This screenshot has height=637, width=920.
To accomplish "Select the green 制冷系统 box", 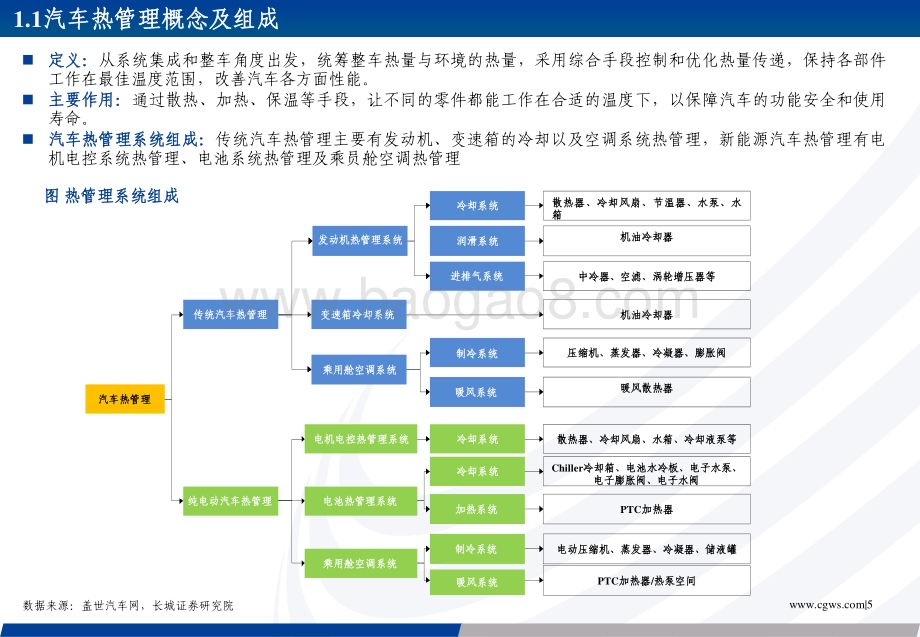I will pyautogui.click(x=477, y=549).
